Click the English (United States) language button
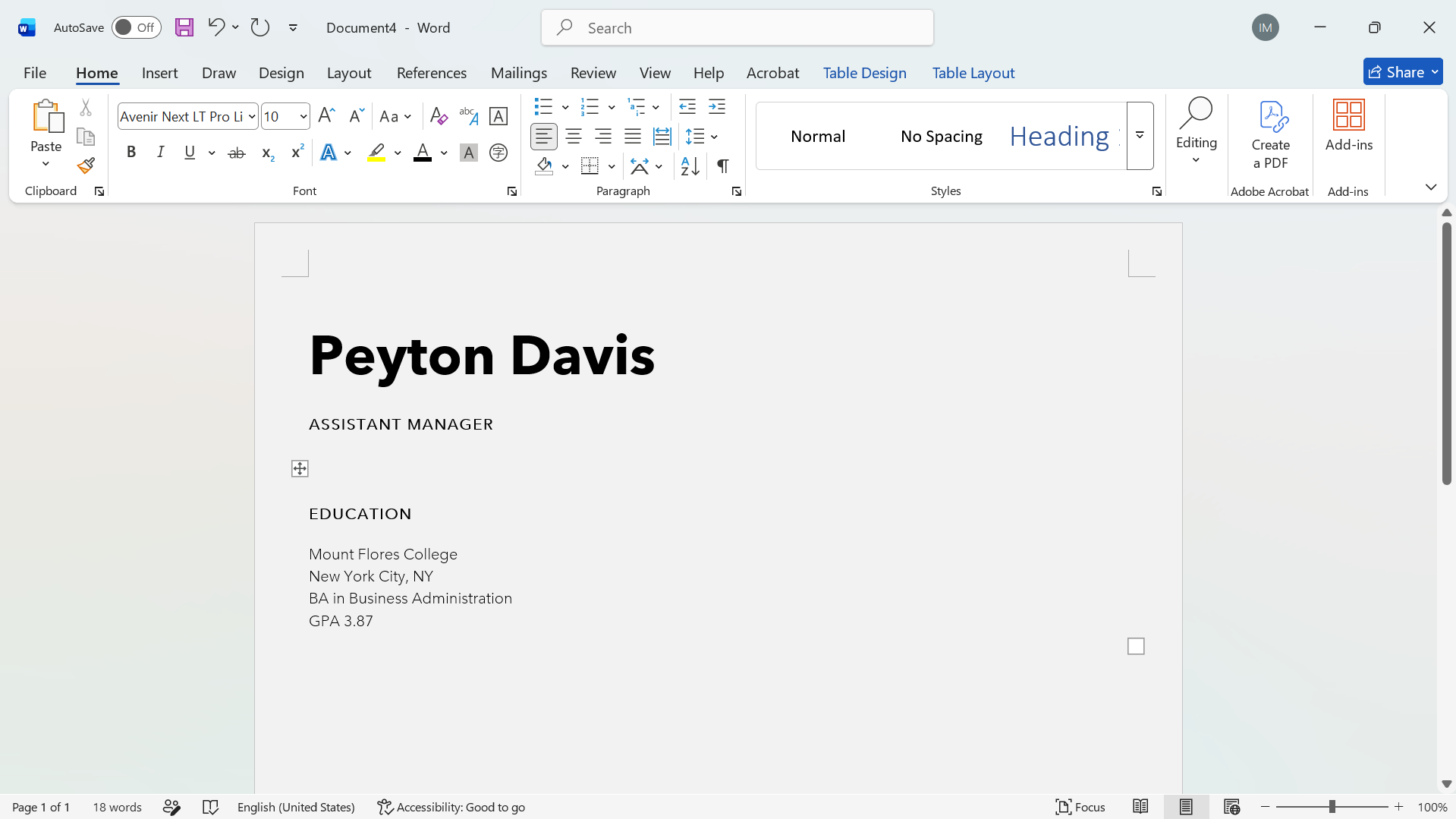 (296, 807)
